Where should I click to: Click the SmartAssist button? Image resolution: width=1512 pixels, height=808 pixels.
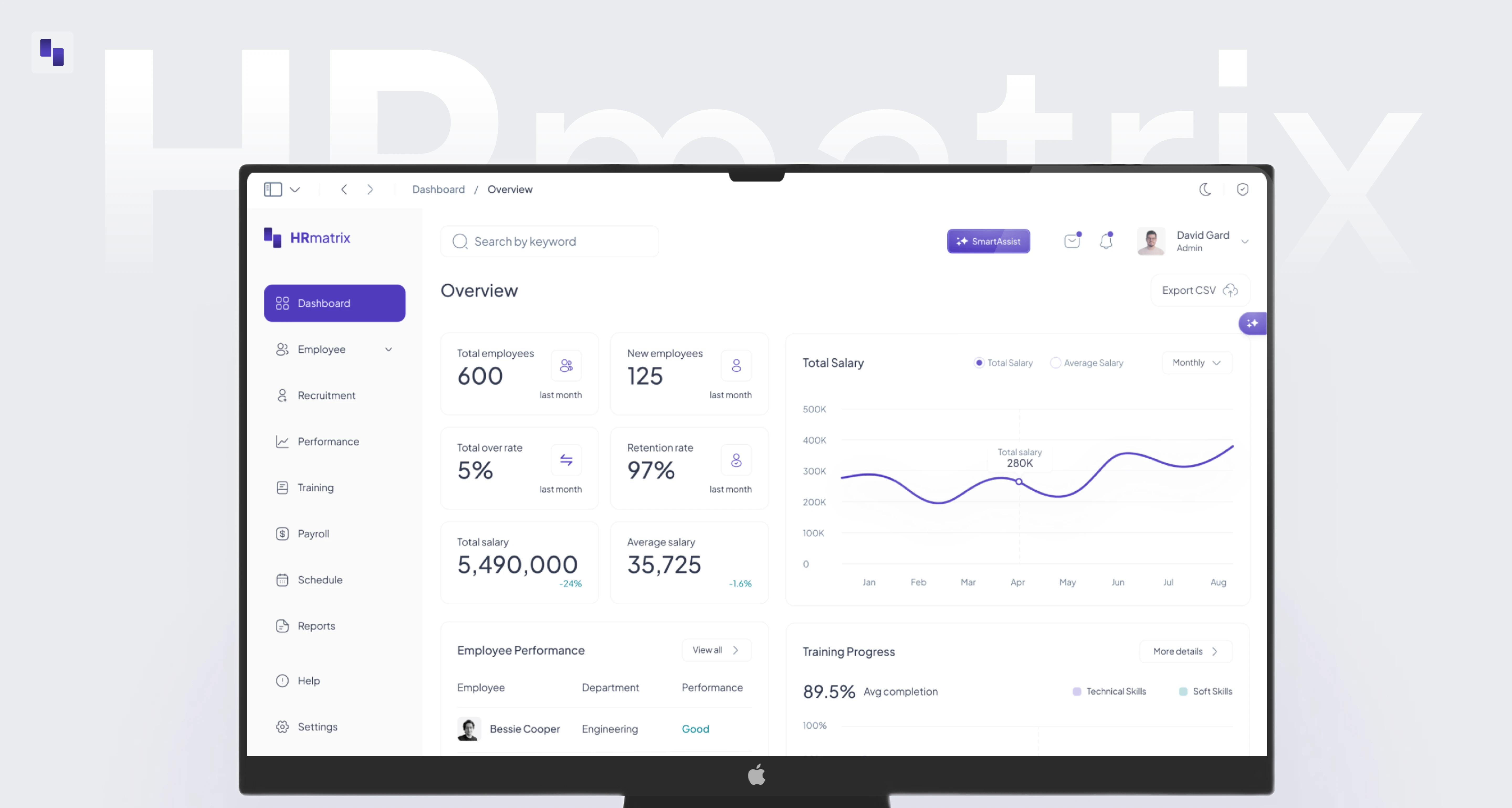[988, 241]
